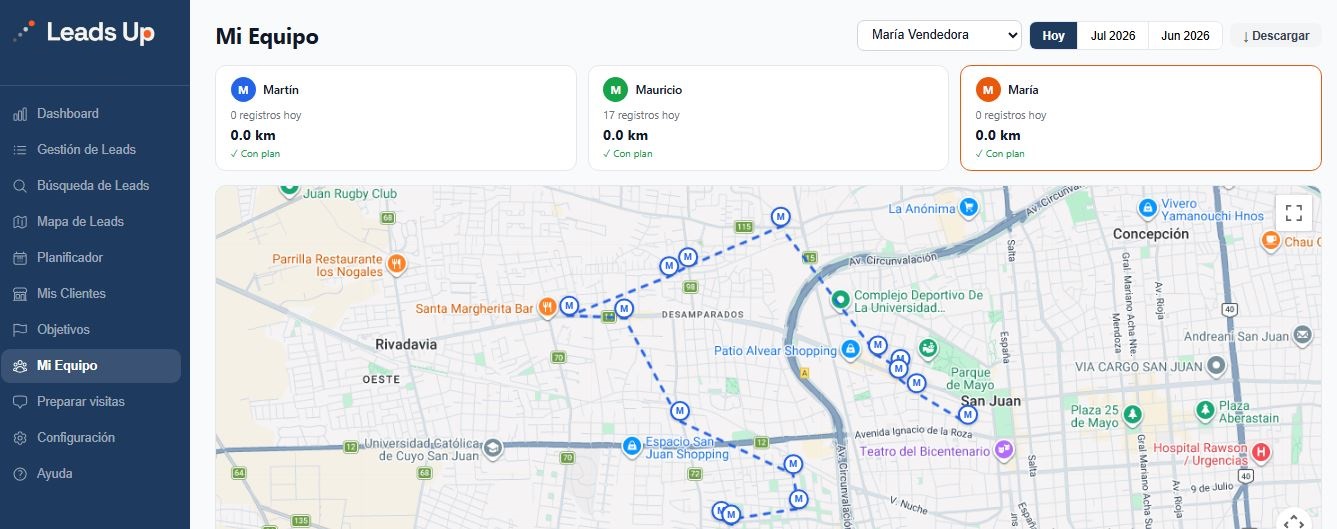Click the Ayuda question mark icon
This screenshot has height=529, width=1337.
click(20, 474)
